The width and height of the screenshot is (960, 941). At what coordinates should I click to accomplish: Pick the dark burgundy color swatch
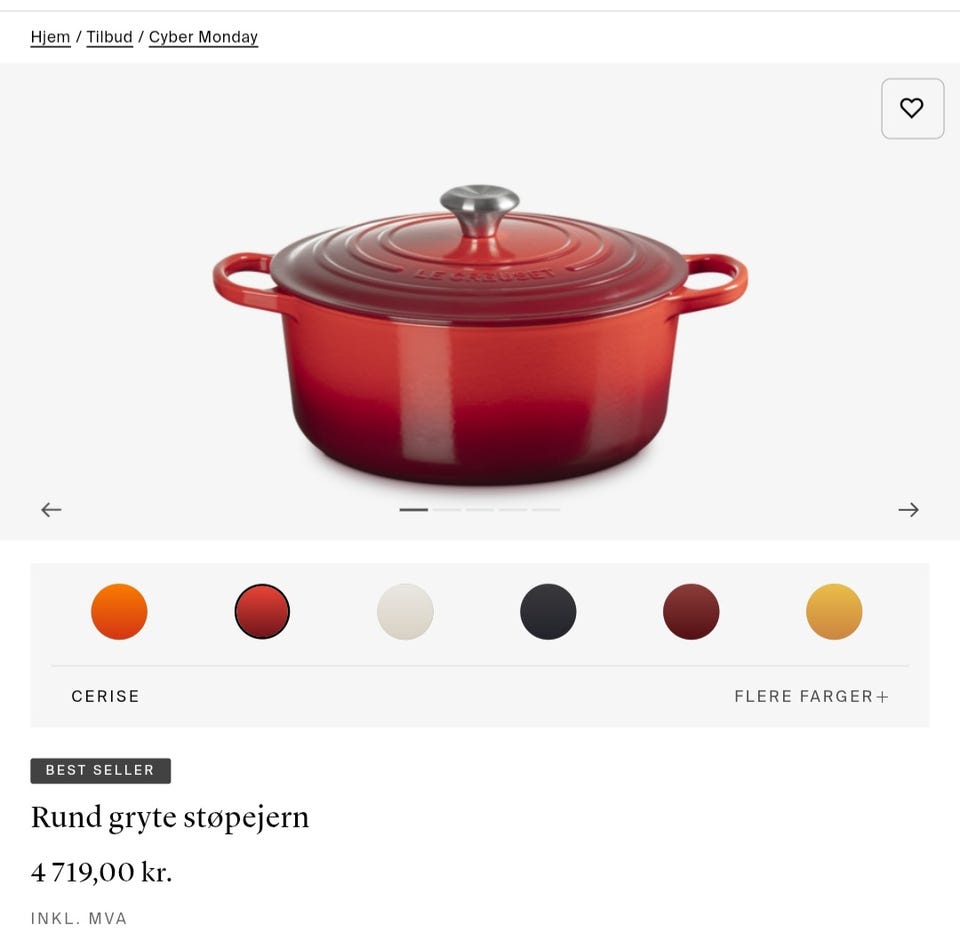point(691,612)
